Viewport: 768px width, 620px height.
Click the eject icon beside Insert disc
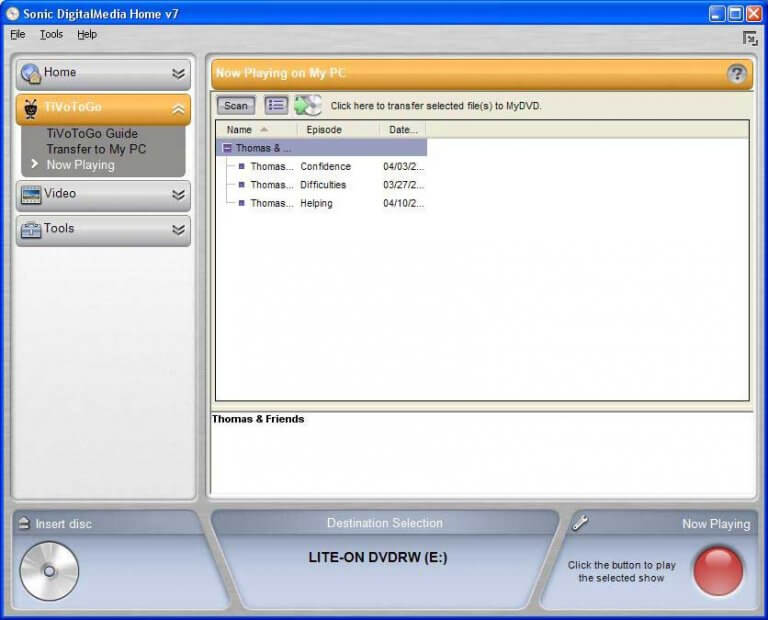[23, 524]
